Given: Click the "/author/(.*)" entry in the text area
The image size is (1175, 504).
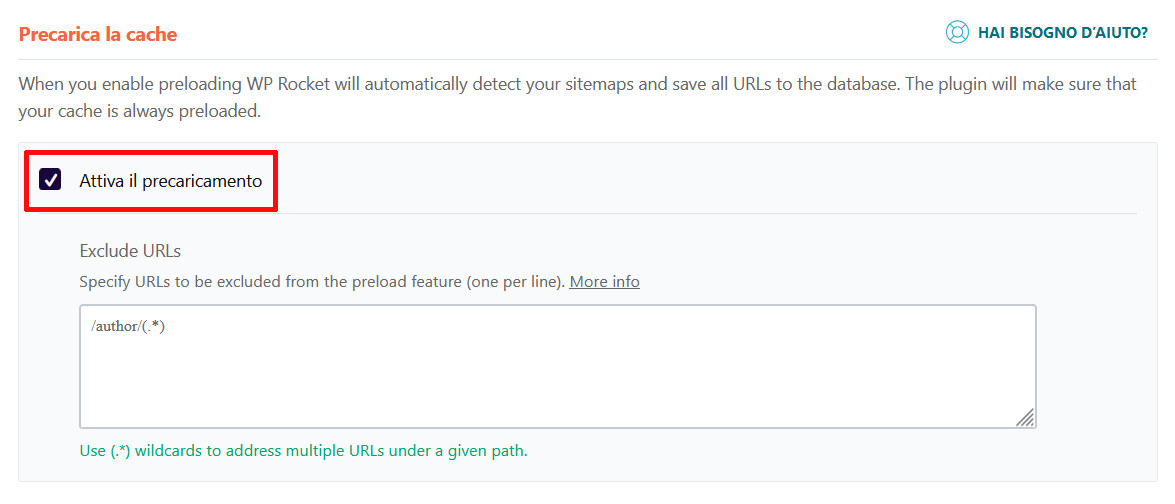Looking at the screenshot, I should click(127, 327).
